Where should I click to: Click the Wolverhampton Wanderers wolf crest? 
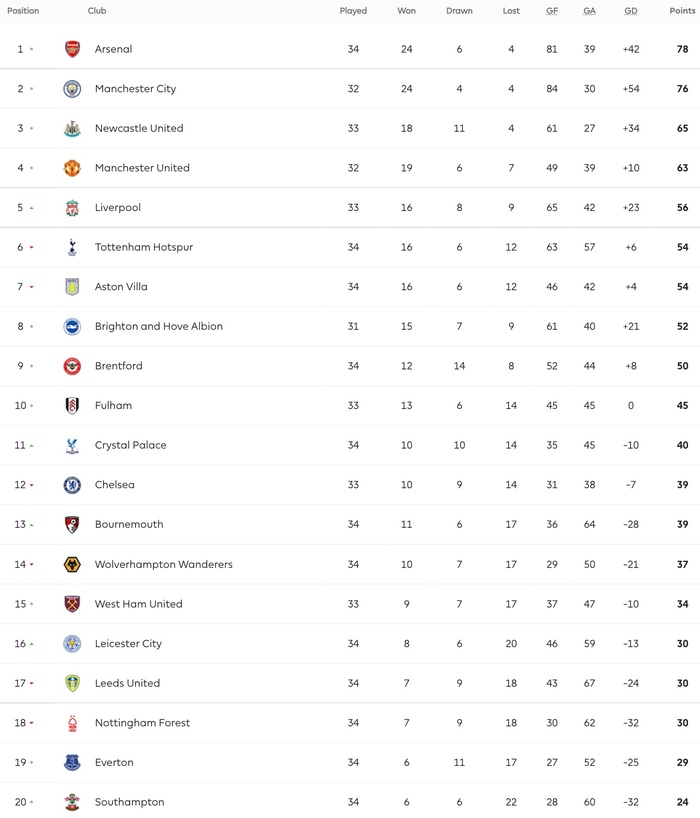(72, 564)
